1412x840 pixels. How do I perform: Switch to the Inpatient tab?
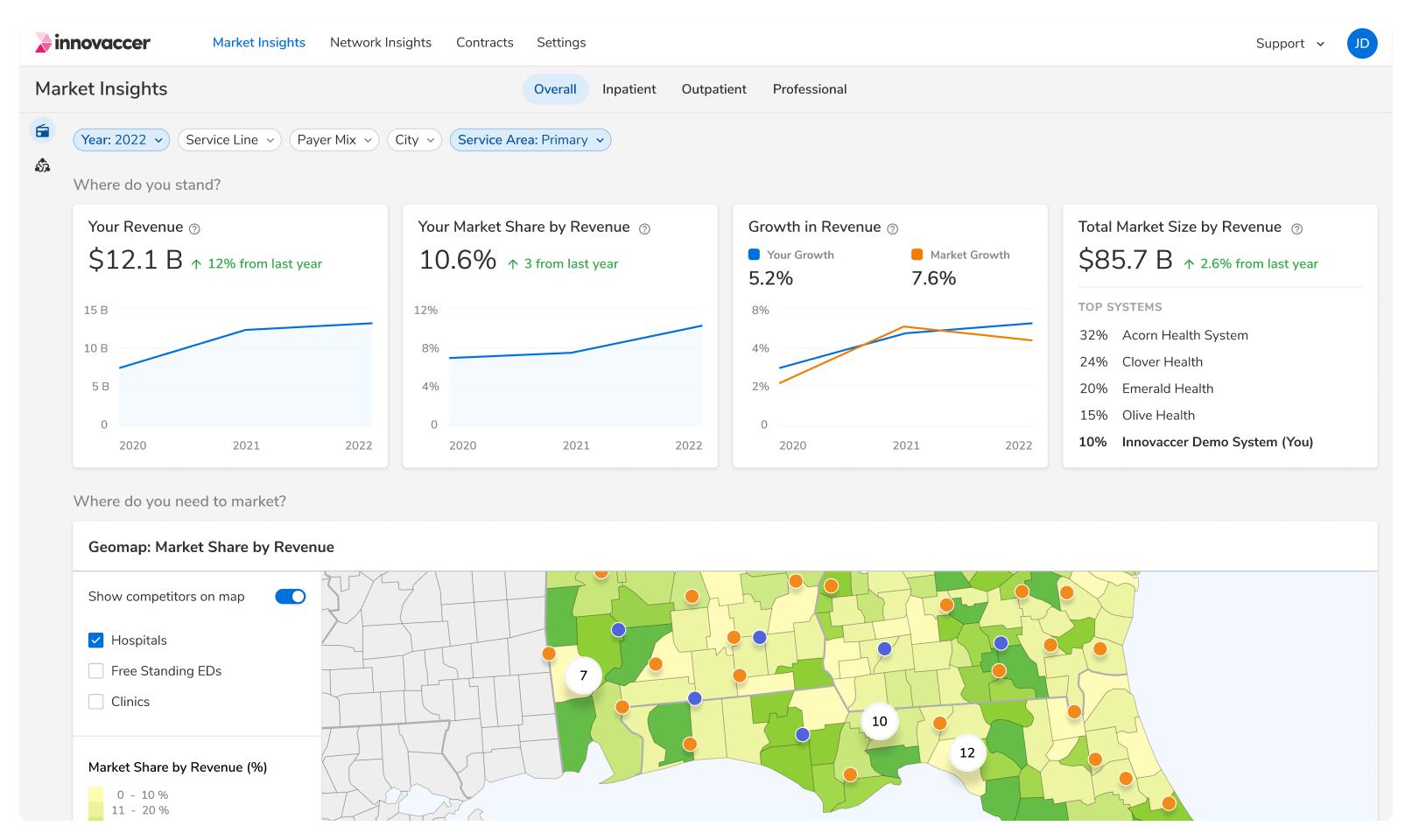pyautogui.click(x=629, y=89)
